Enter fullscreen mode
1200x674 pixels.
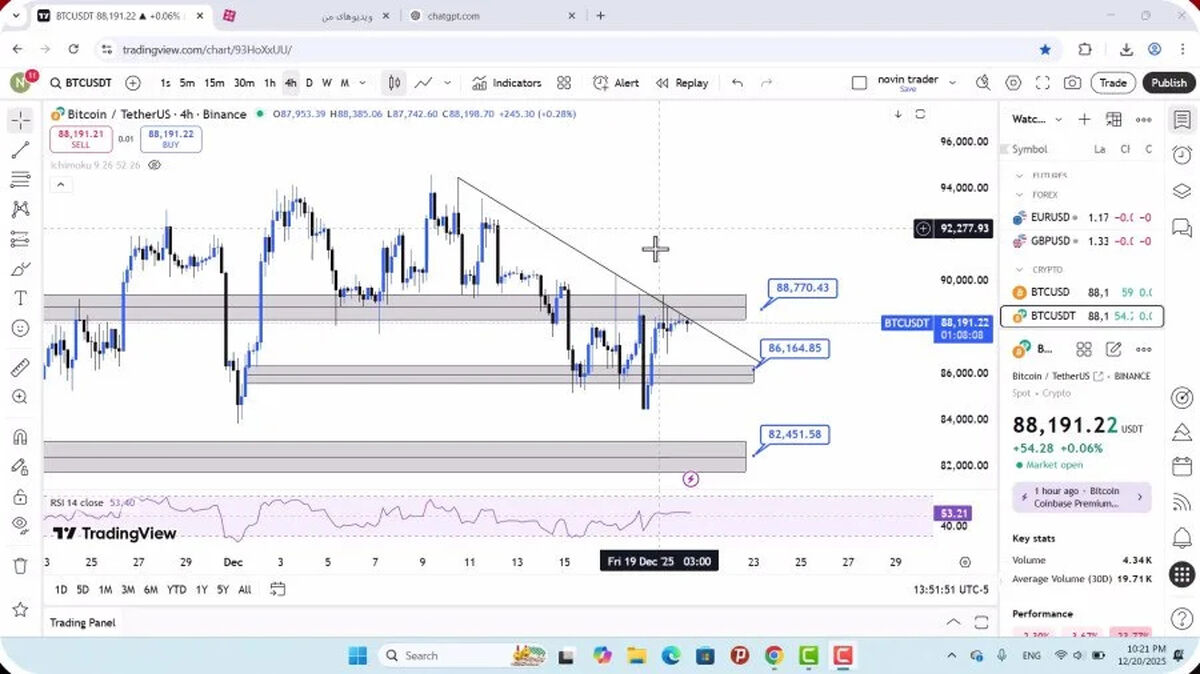[1043, 83]
